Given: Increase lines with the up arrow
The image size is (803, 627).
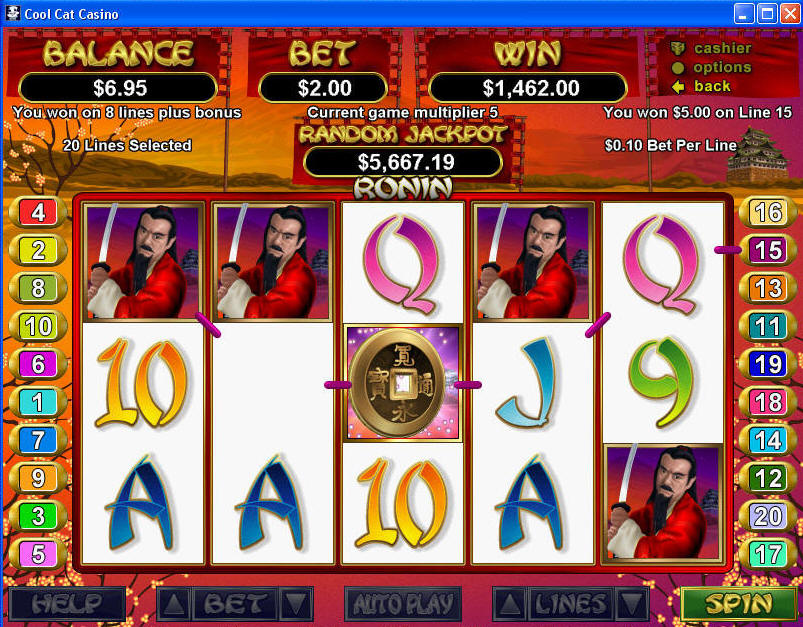Looking at the screenshot, I should point(510,604).
